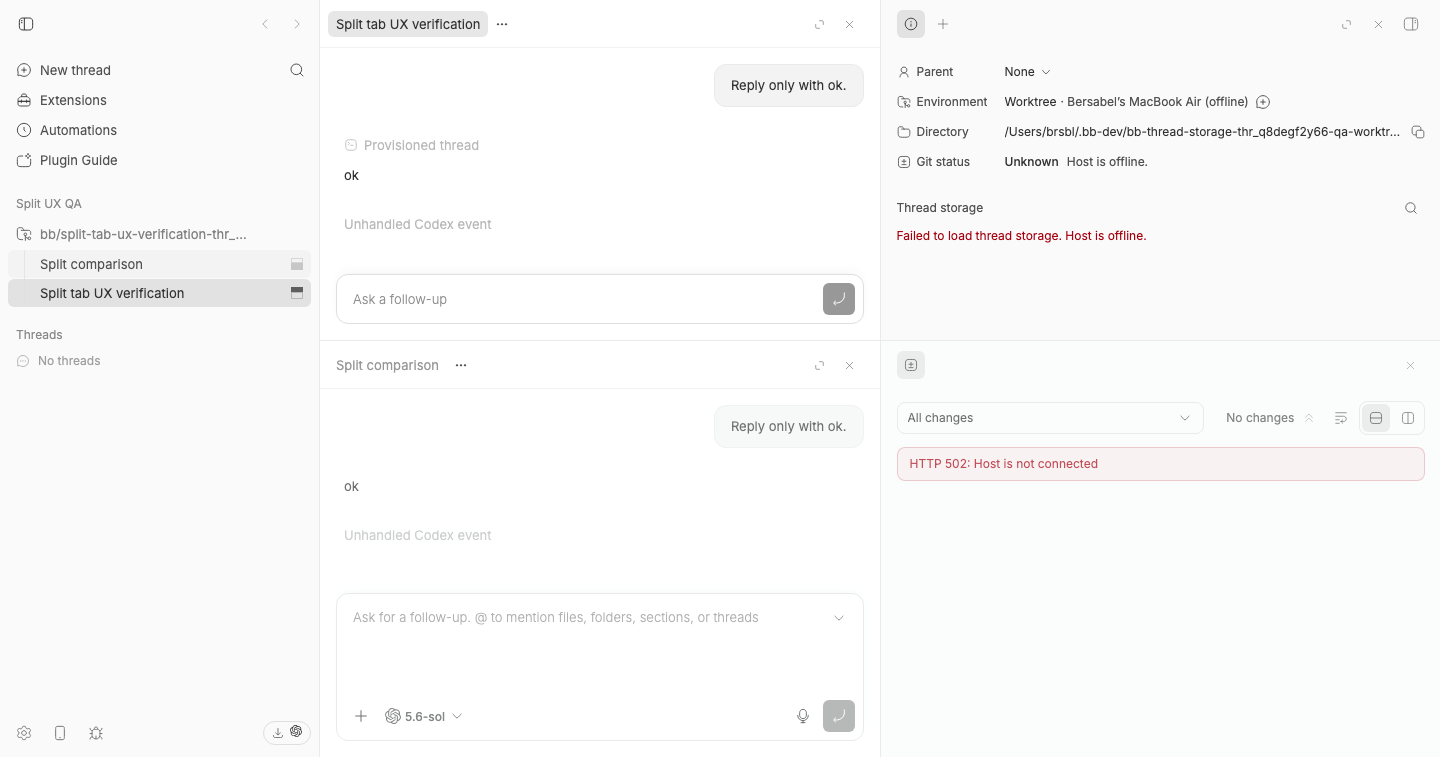Screen dimensions: 1440x757
Task: Open the All changes dropdown
Action: point(1050,418)
